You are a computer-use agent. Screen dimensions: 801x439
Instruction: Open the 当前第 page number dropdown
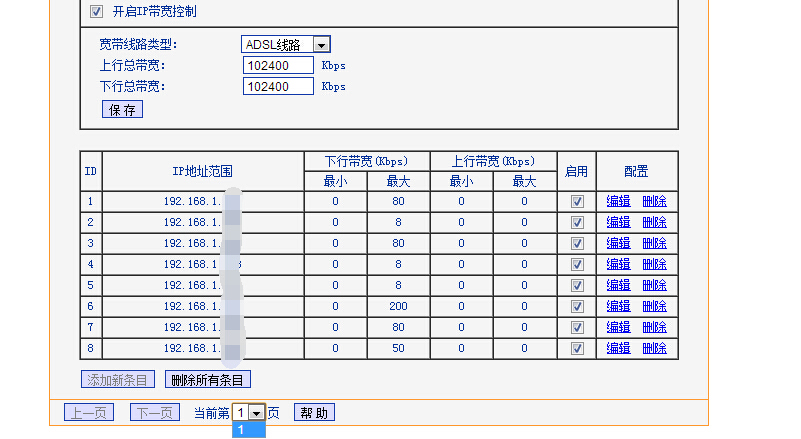click(249, 412)
